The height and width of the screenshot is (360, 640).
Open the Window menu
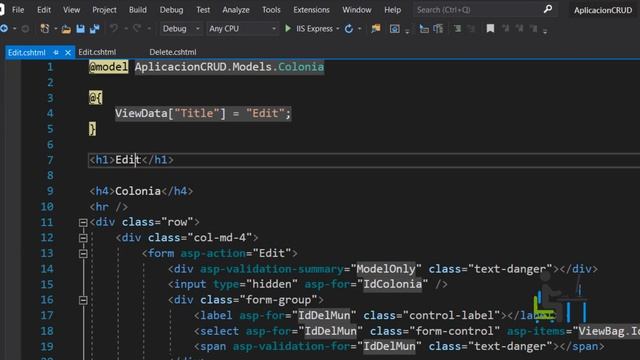(x=357, y=9)
